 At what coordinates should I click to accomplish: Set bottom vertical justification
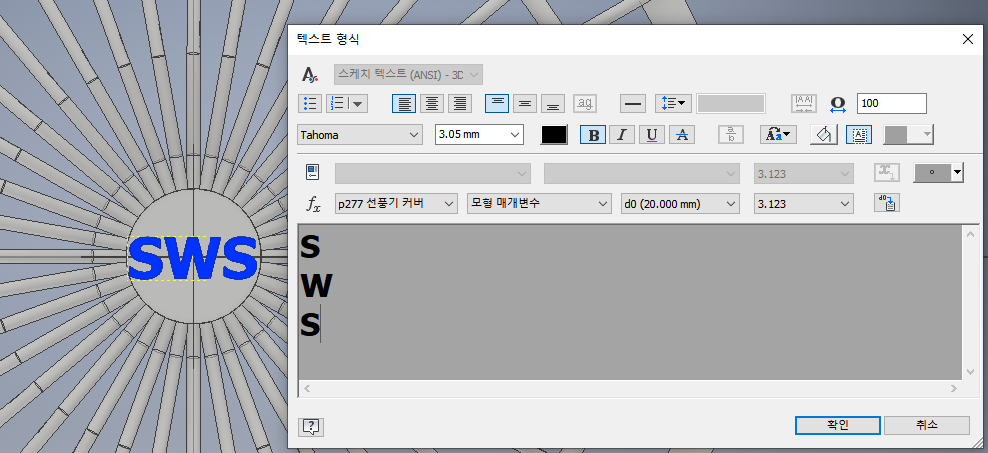point(553,103)
